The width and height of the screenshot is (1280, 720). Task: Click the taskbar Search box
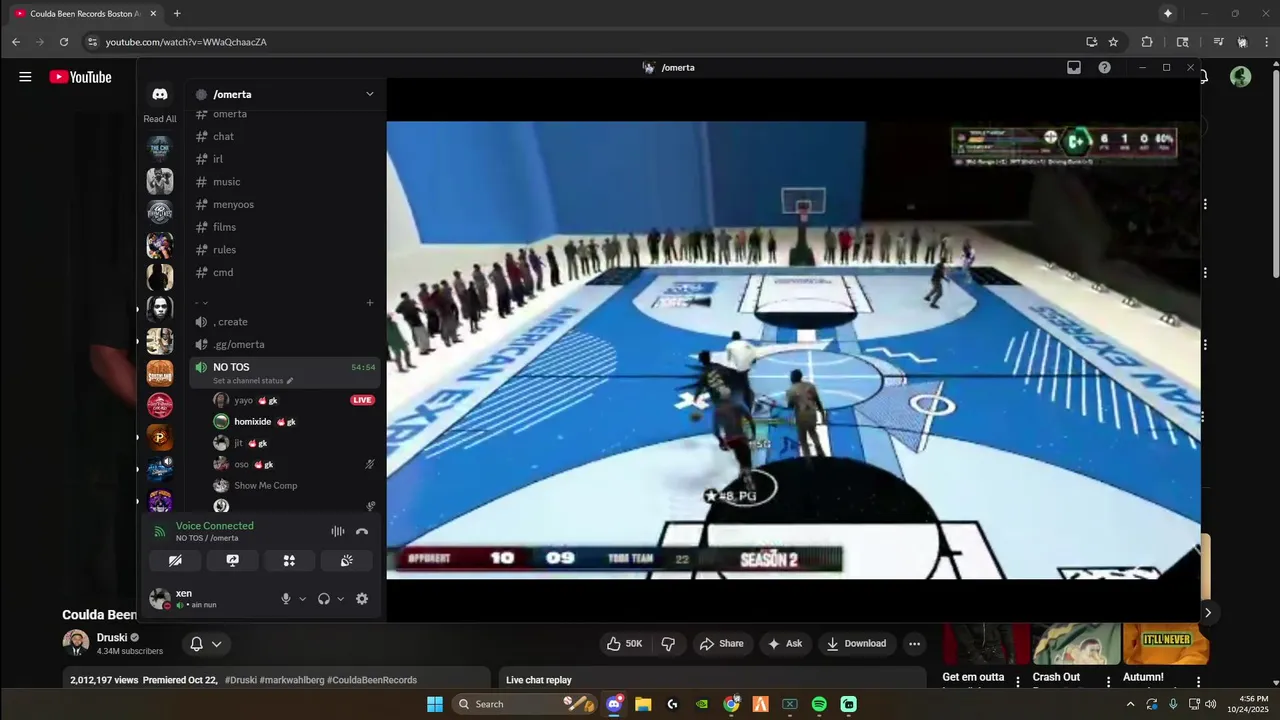pos(523,704)
